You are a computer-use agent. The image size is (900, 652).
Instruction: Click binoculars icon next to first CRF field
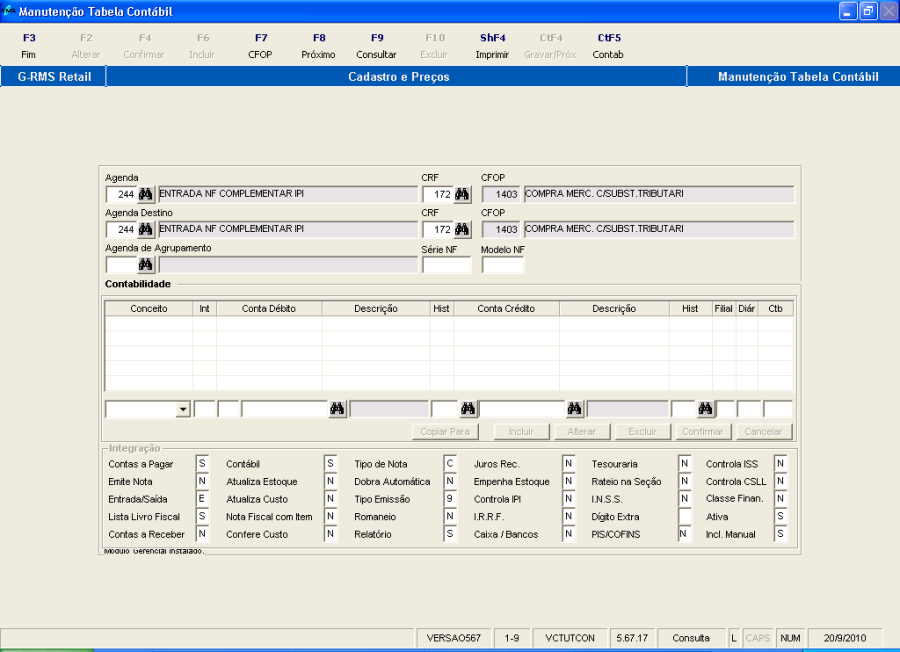point(462,194)
